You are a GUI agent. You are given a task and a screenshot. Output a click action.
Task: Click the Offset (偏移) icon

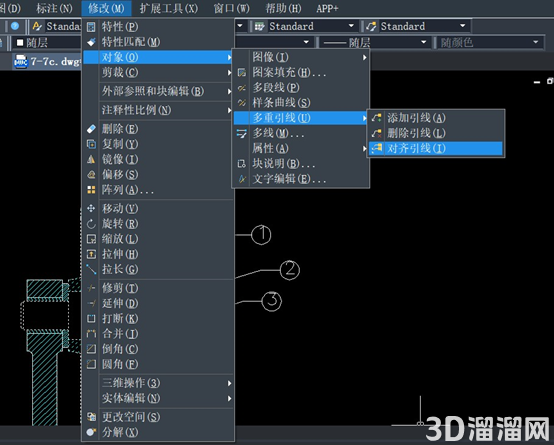[91, 175]
